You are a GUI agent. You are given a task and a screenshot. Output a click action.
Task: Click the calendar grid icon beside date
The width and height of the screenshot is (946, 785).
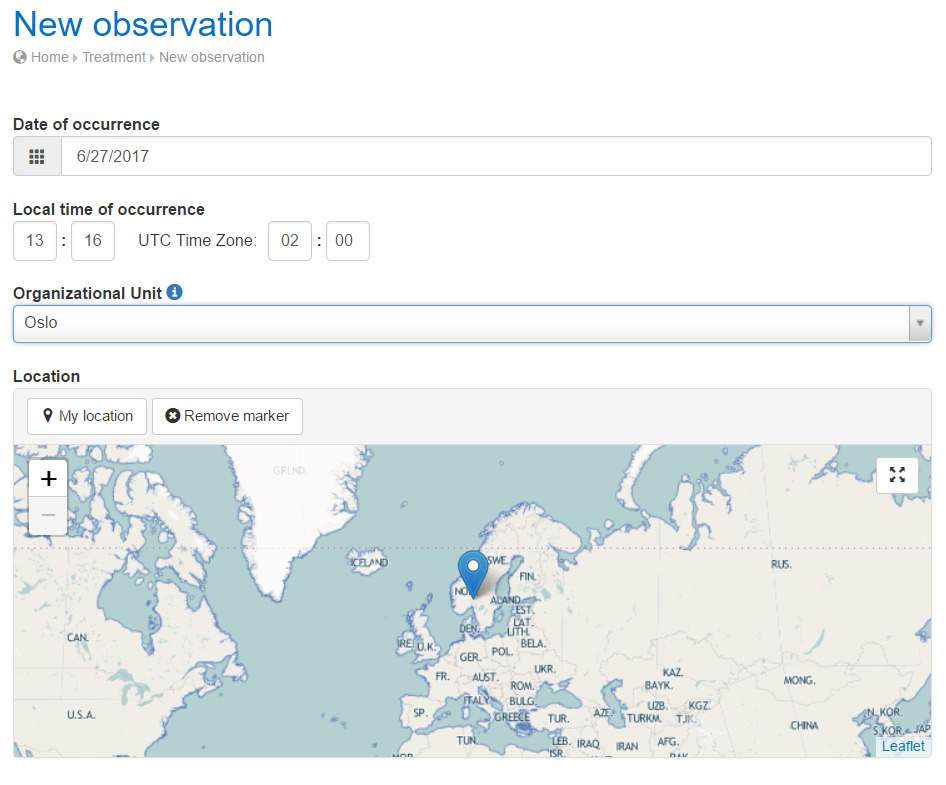(x=37, y=157)
